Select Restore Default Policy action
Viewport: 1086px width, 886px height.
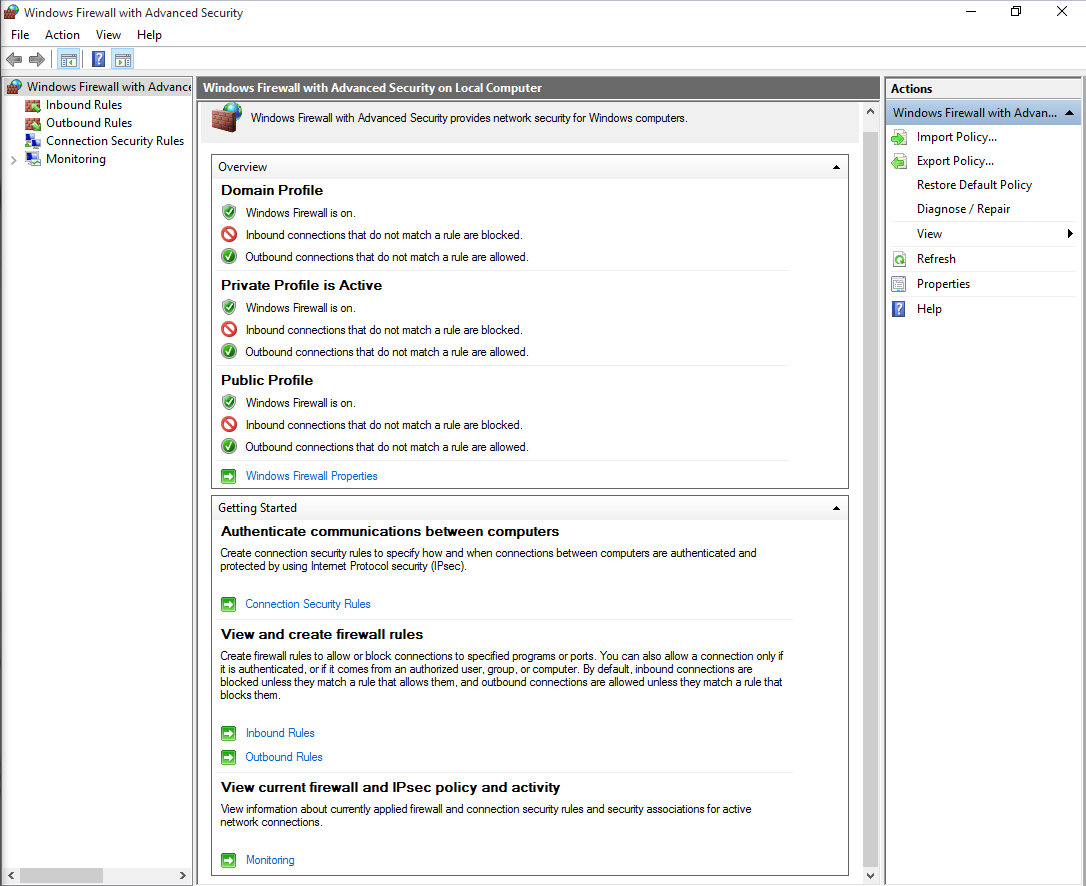point(974,185)
